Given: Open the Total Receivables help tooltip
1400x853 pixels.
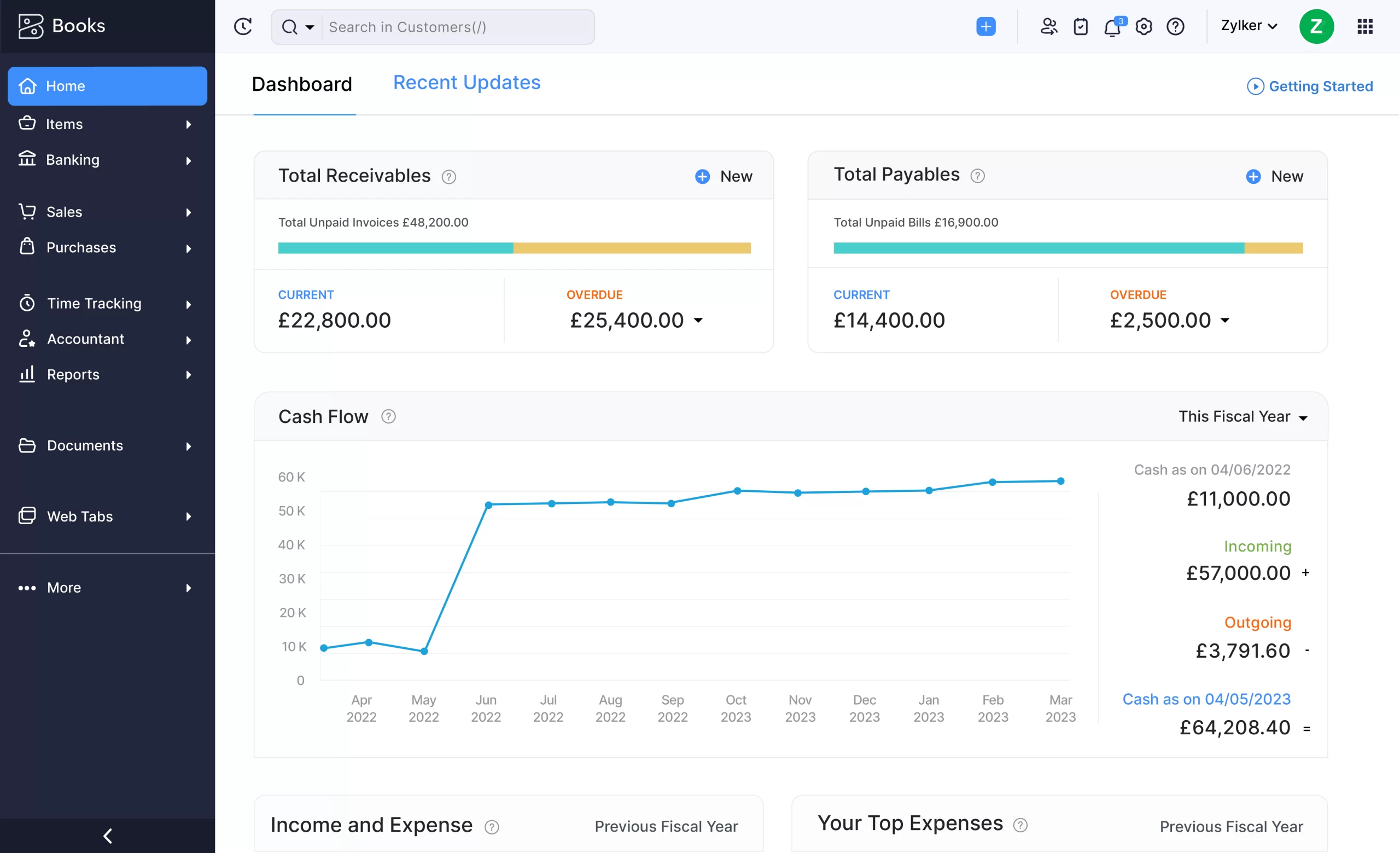Looking at the screenshot, I should pos(448,177).
